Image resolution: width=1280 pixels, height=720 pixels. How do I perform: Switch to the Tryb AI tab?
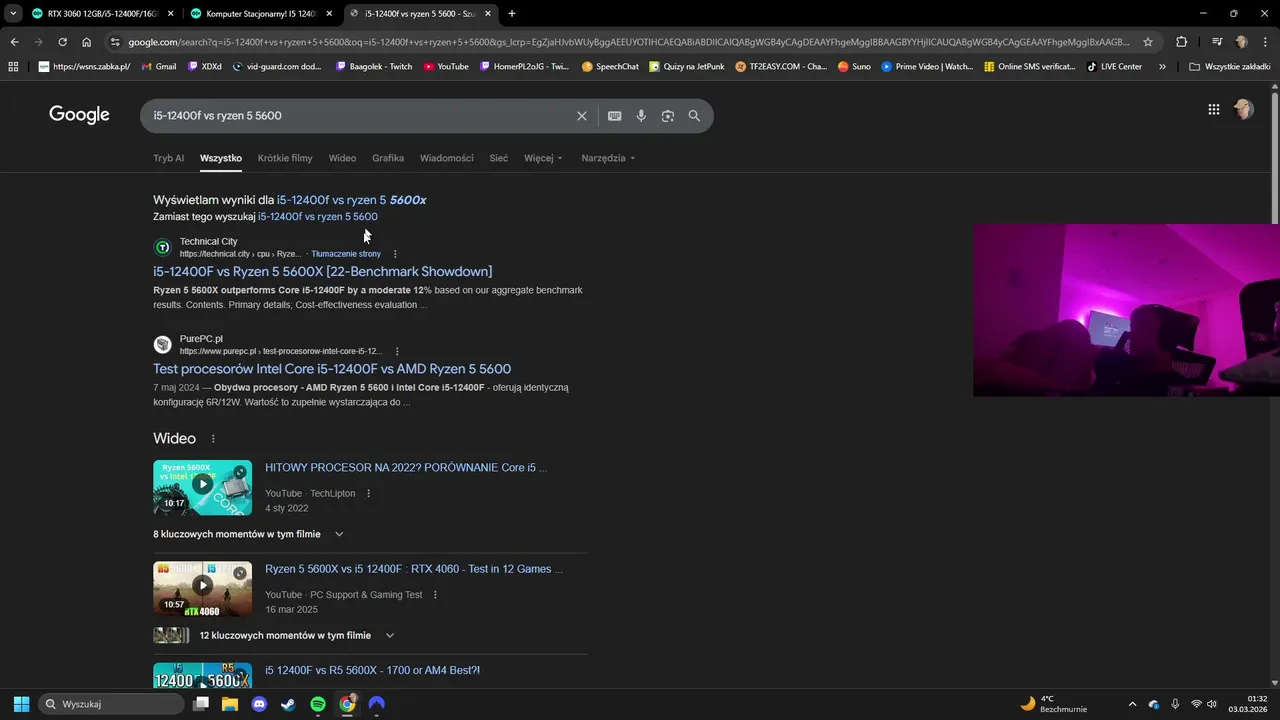(168, 158)
